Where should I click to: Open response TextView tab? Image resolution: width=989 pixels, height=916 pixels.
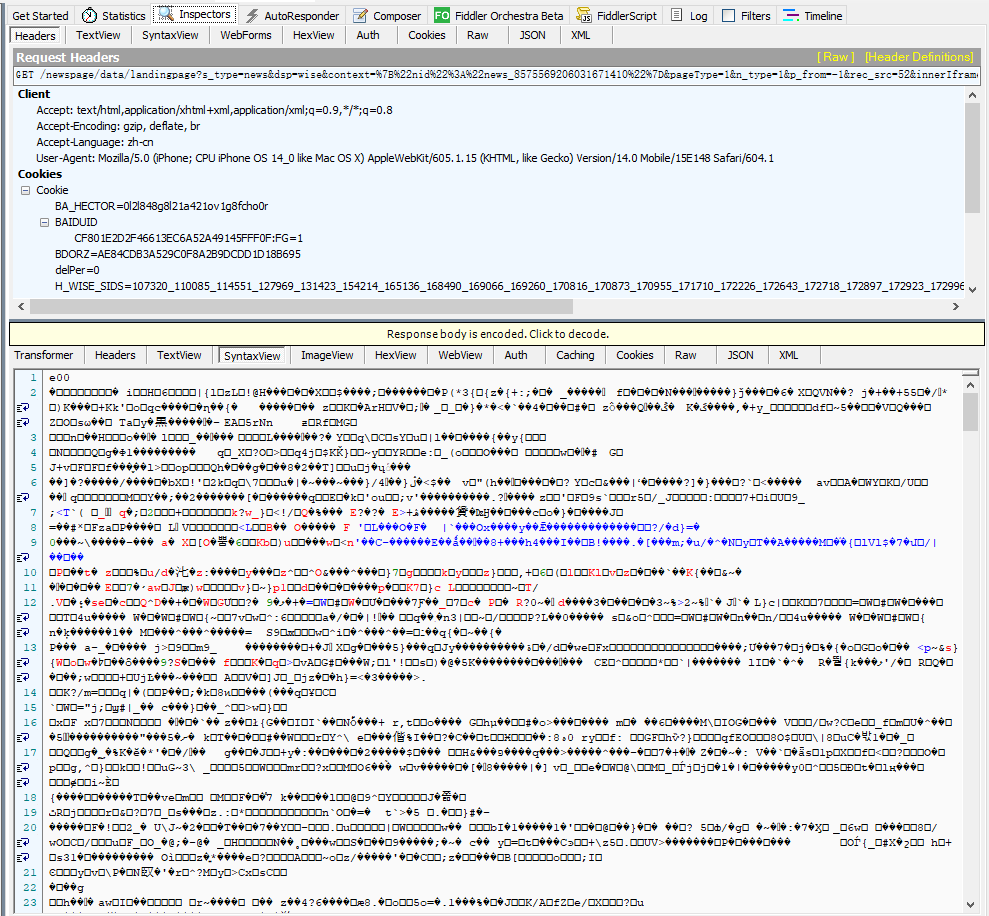click(x=179, y=355)
